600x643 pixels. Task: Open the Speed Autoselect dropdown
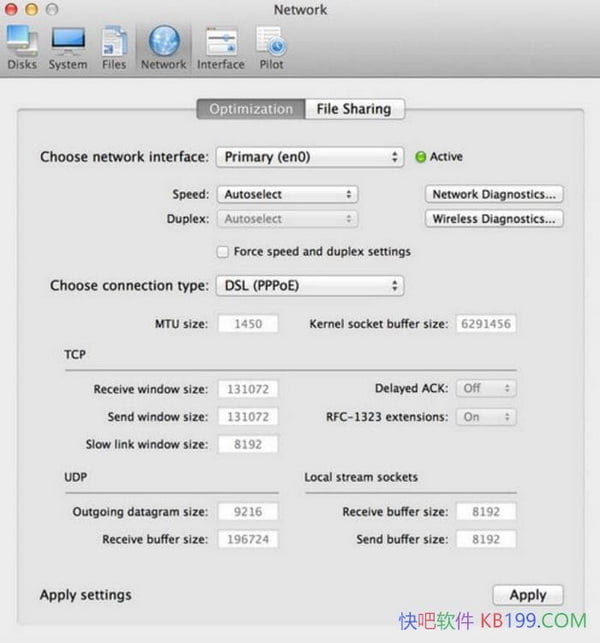(x=287, y=194)
